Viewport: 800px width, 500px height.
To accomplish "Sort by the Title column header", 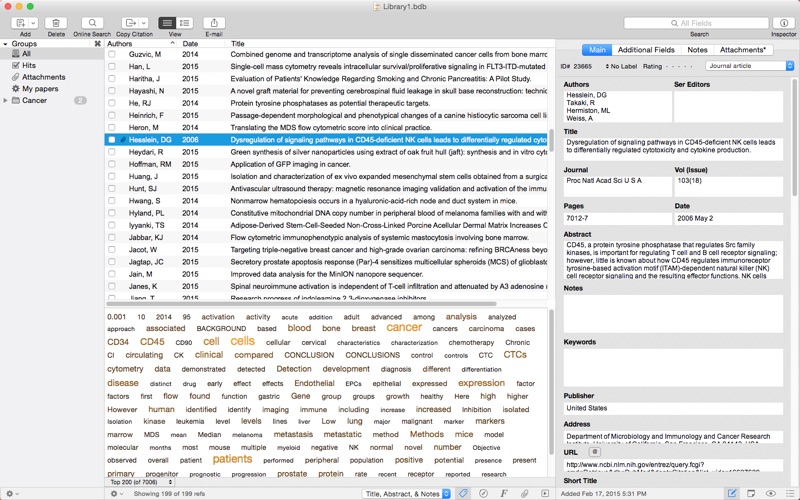I will [388, 44].
